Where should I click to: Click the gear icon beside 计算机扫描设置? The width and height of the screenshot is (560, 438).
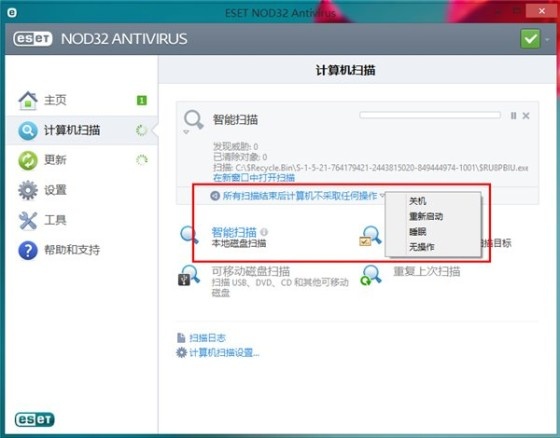[x=181, y=353]
